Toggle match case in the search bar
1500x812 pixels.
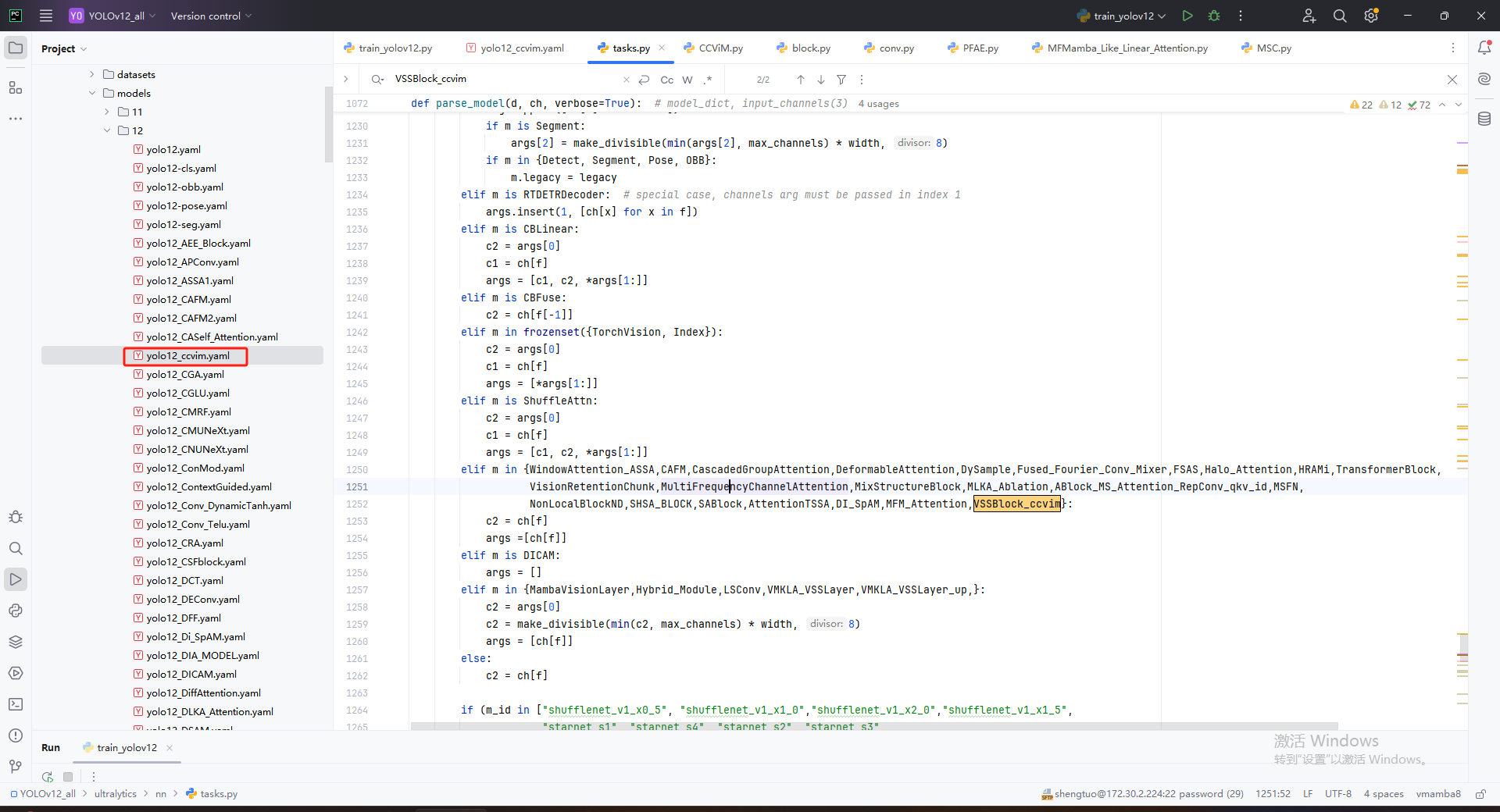666,79
